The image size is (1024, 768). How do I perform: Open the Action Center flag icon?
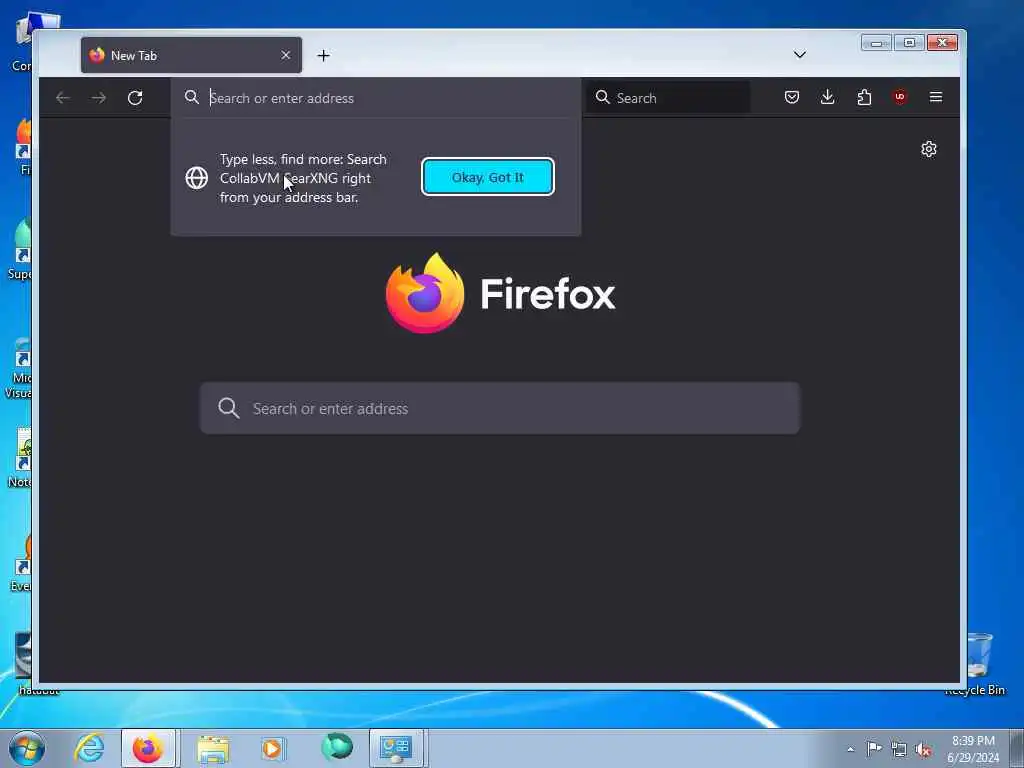tap(874, 749)
